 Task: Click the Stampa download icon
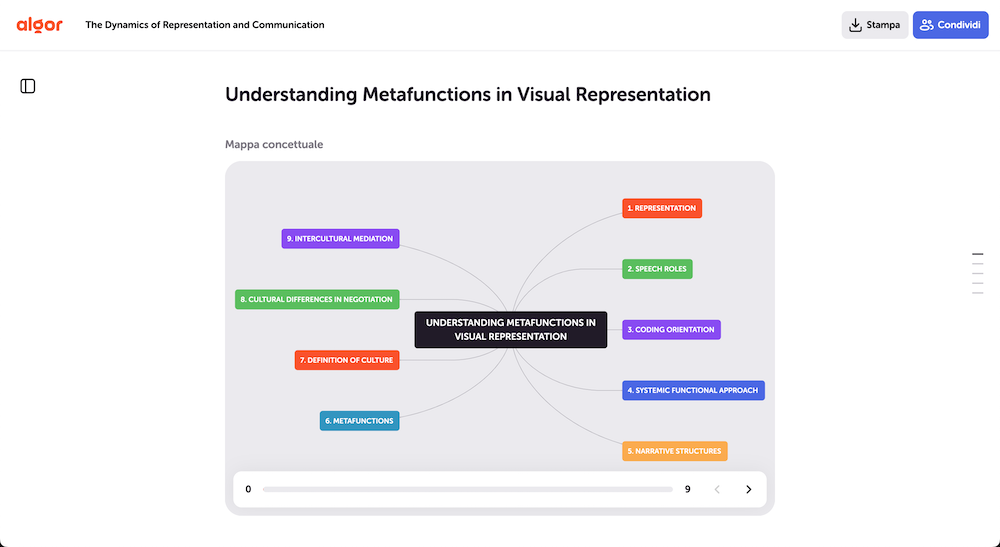click(855, 25)
